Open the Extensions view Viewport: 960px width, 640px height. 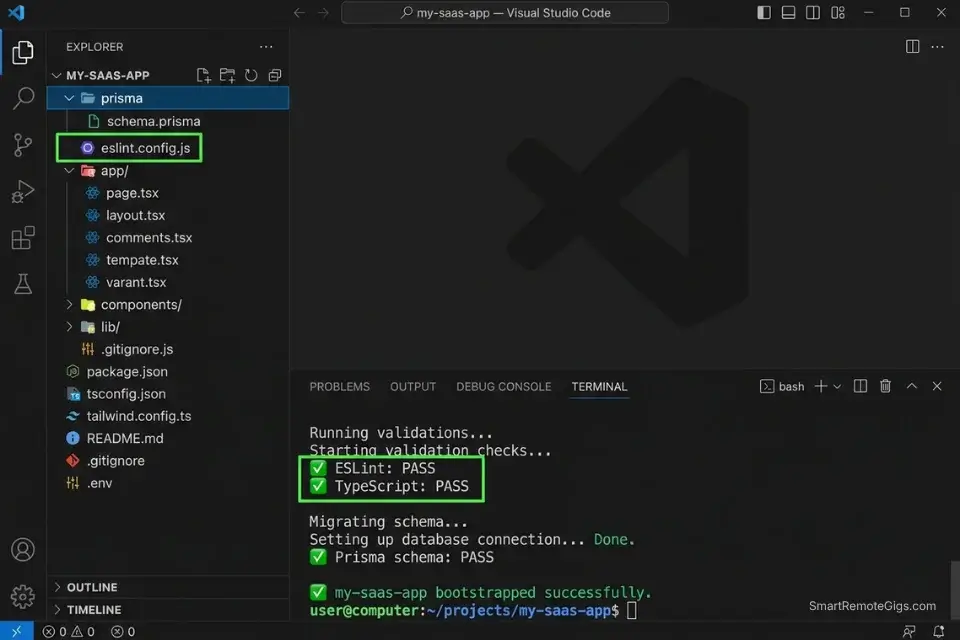tap(23, 238)
